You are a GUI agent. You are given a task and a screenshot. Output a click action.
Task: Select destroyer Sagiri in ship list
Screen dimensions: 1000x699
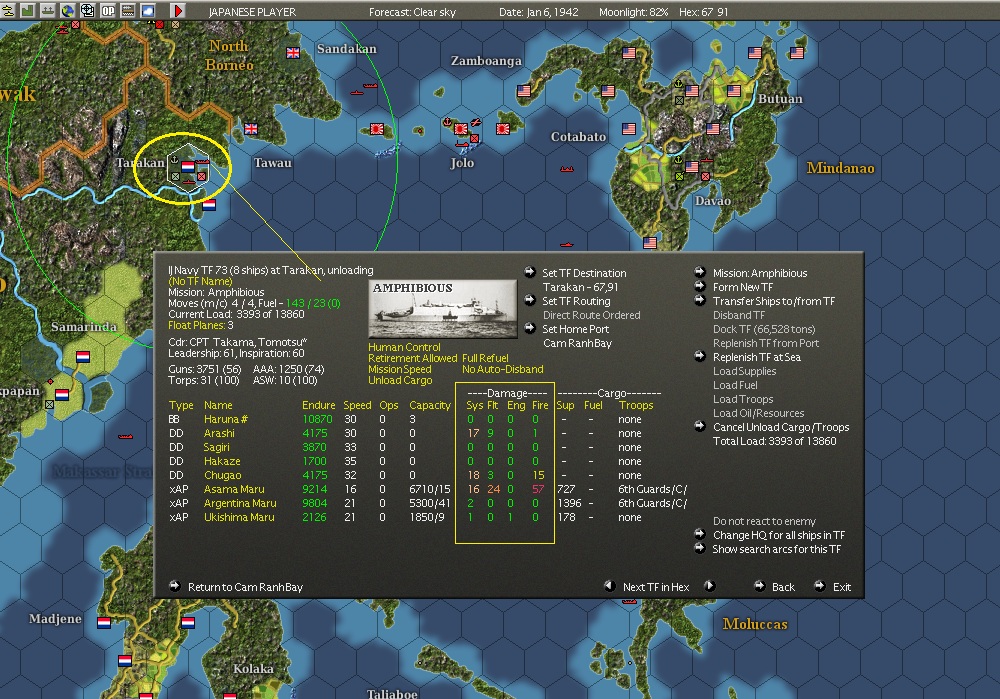click(216, 447)
